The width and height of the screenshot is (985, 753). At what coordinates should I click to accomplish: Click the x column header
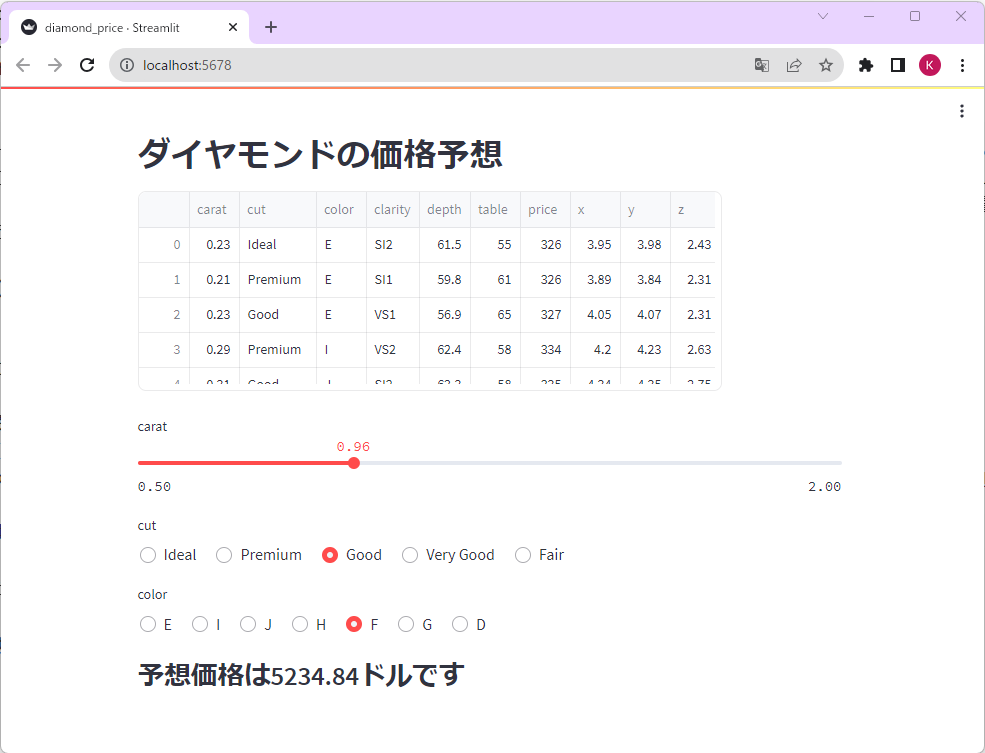(595, 210)
